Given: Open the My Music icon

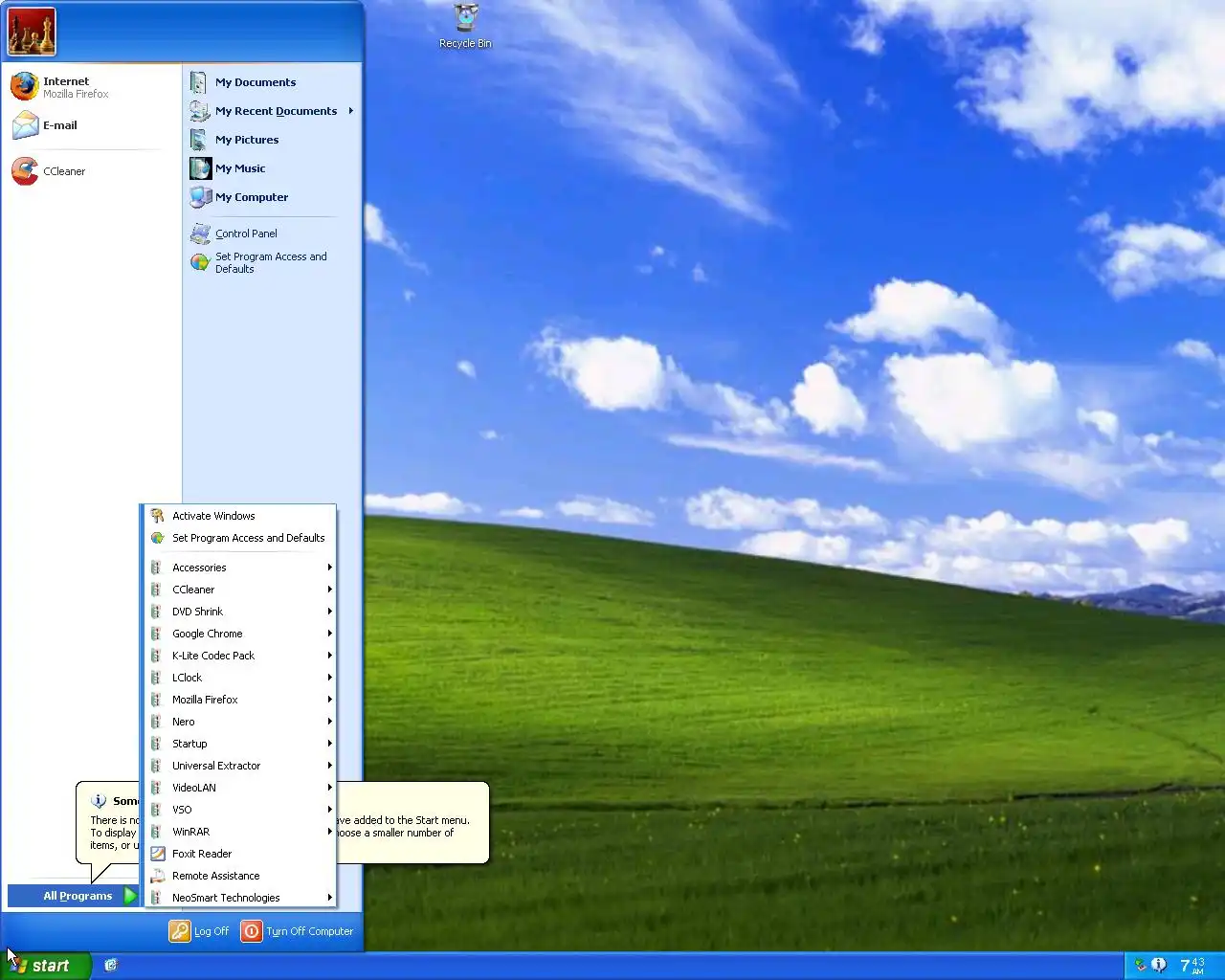Looking at the screenshot, I should [x=200, y=168].
